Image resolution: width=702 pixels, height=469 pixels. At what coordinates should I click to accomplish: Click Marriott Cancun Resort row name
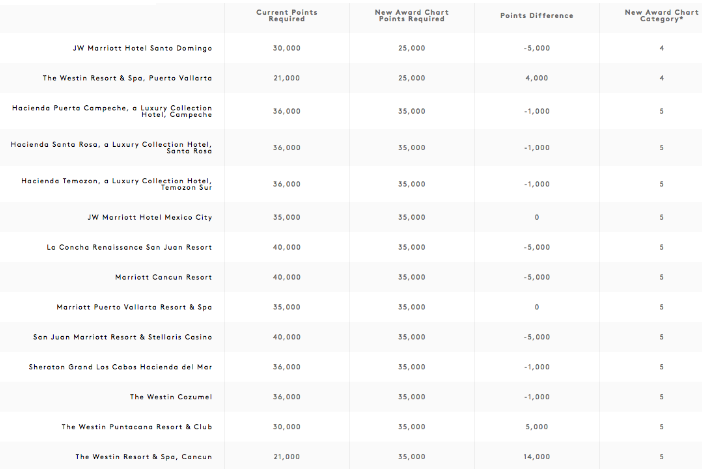[163, 277]
